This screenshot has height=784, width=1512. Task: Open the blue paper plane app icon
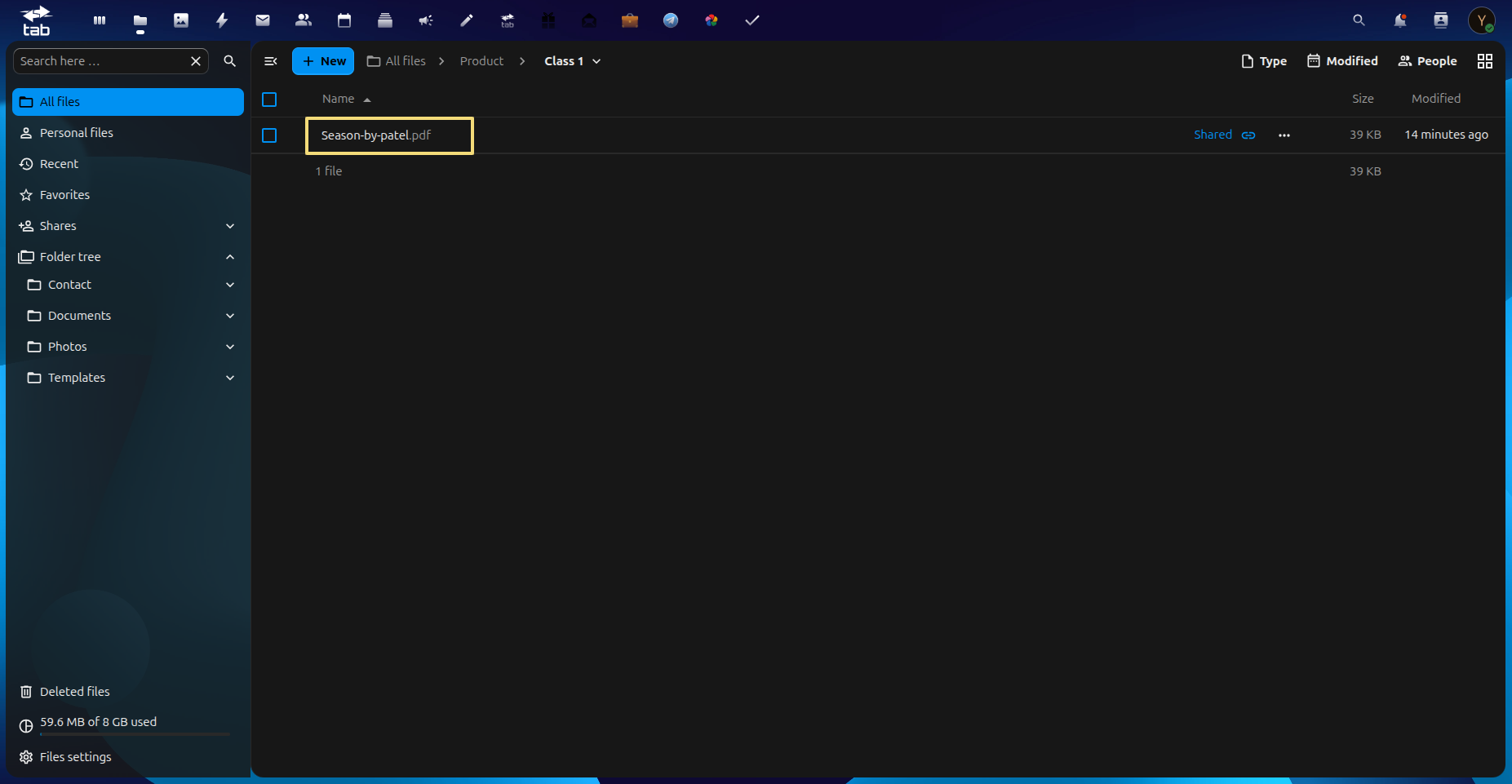point(671,20)
